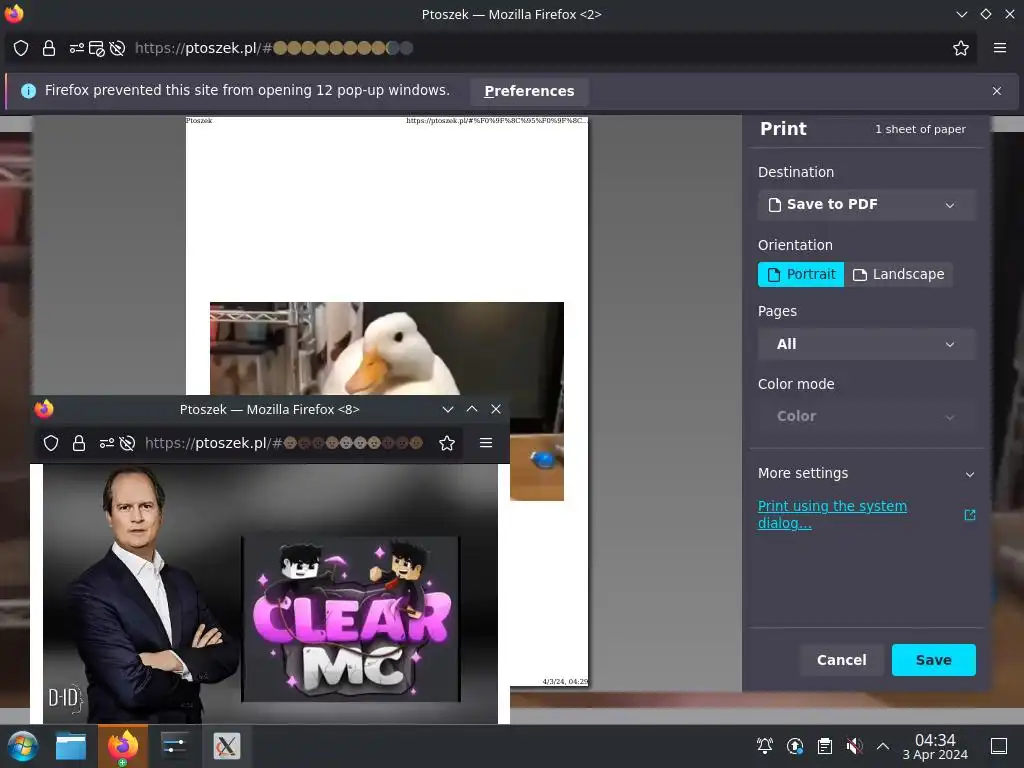1024x768 pixels.
Task: Expand hidden system tray icons arrow
Action: point(883,746)
